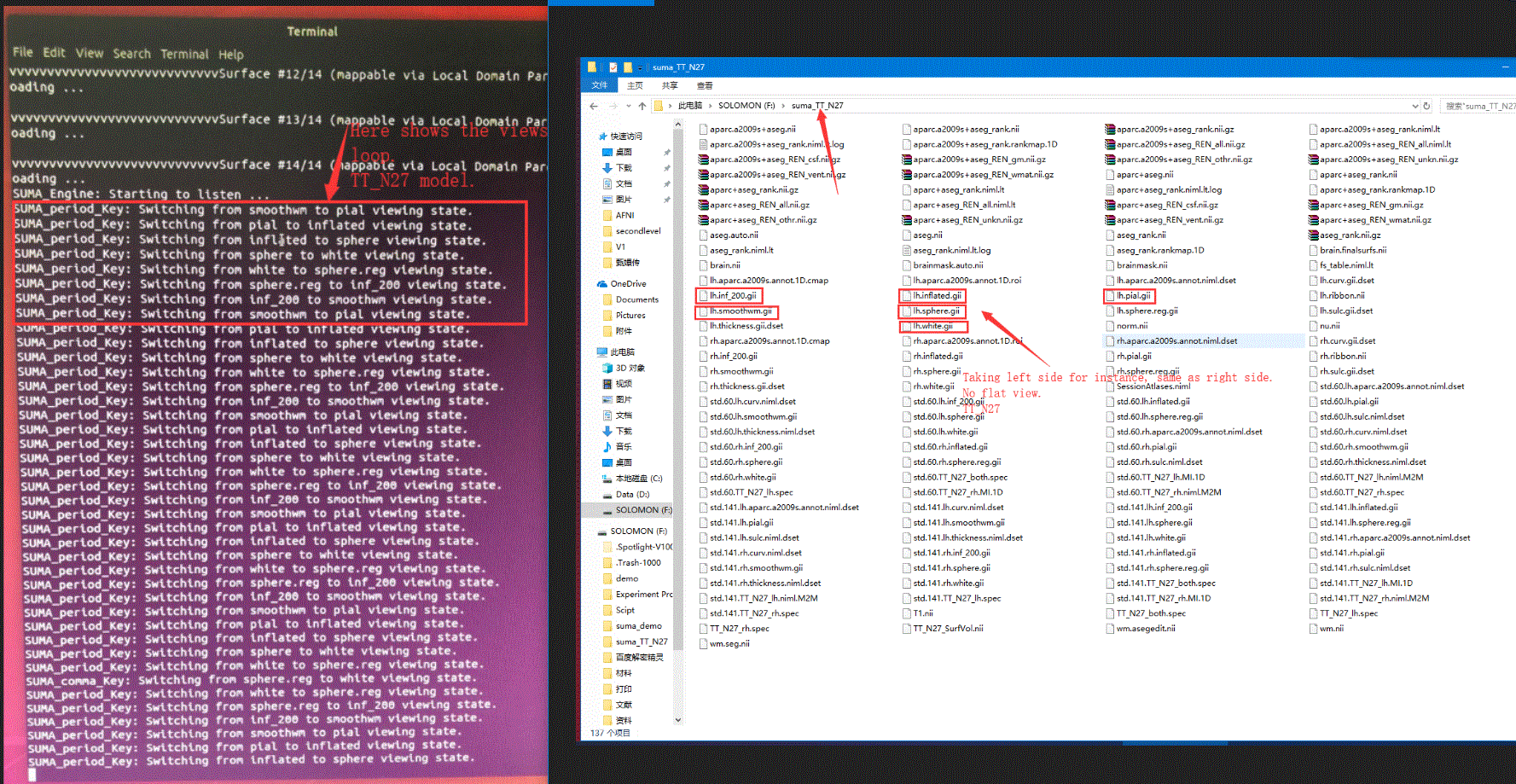Click the 本地磁盘 (C:) drive icon
1516x784 pixels.
[x=607, y=479]
